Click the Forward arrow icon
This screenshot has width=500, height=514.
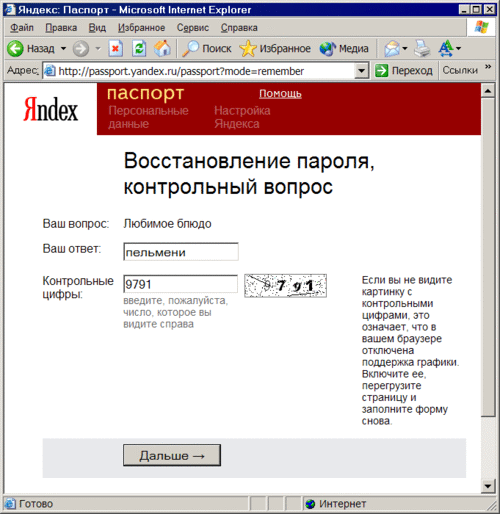click(81, 49)
